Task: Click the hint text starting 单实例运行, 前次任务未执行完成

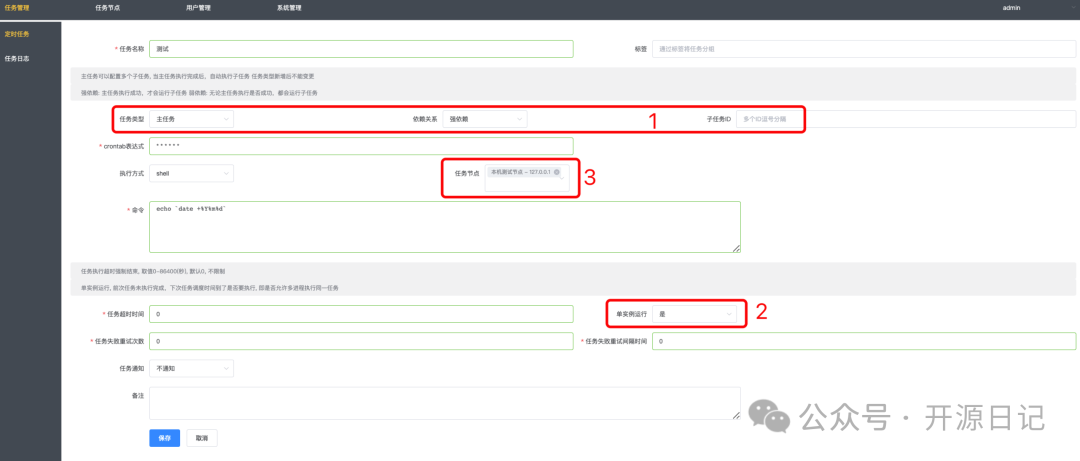Action: click(209, 287)
